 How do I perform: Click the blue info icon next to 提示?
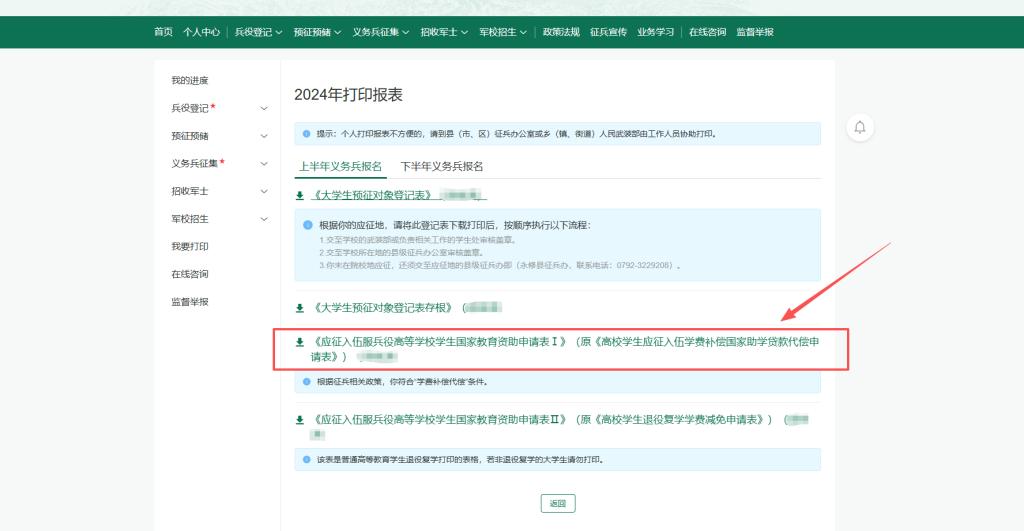pyautogui.click(x=307, y=133)
